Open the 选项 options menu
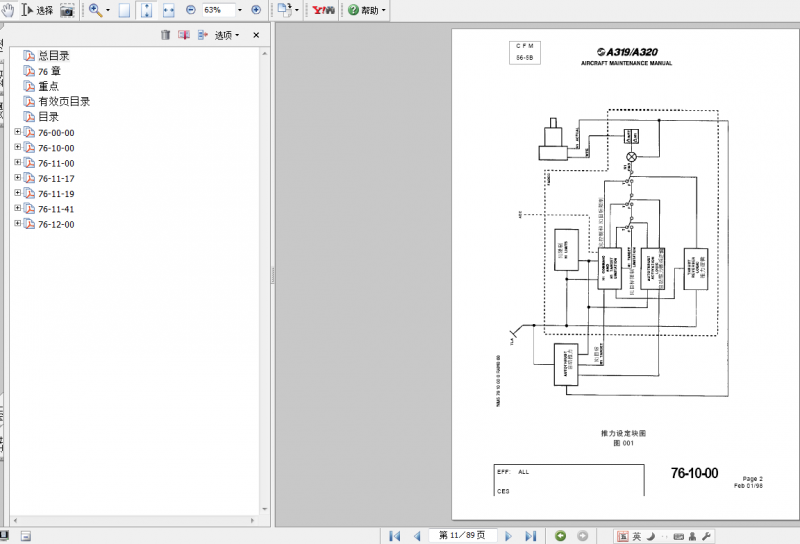This screenshot has height=544, width=800. [227, 35]
